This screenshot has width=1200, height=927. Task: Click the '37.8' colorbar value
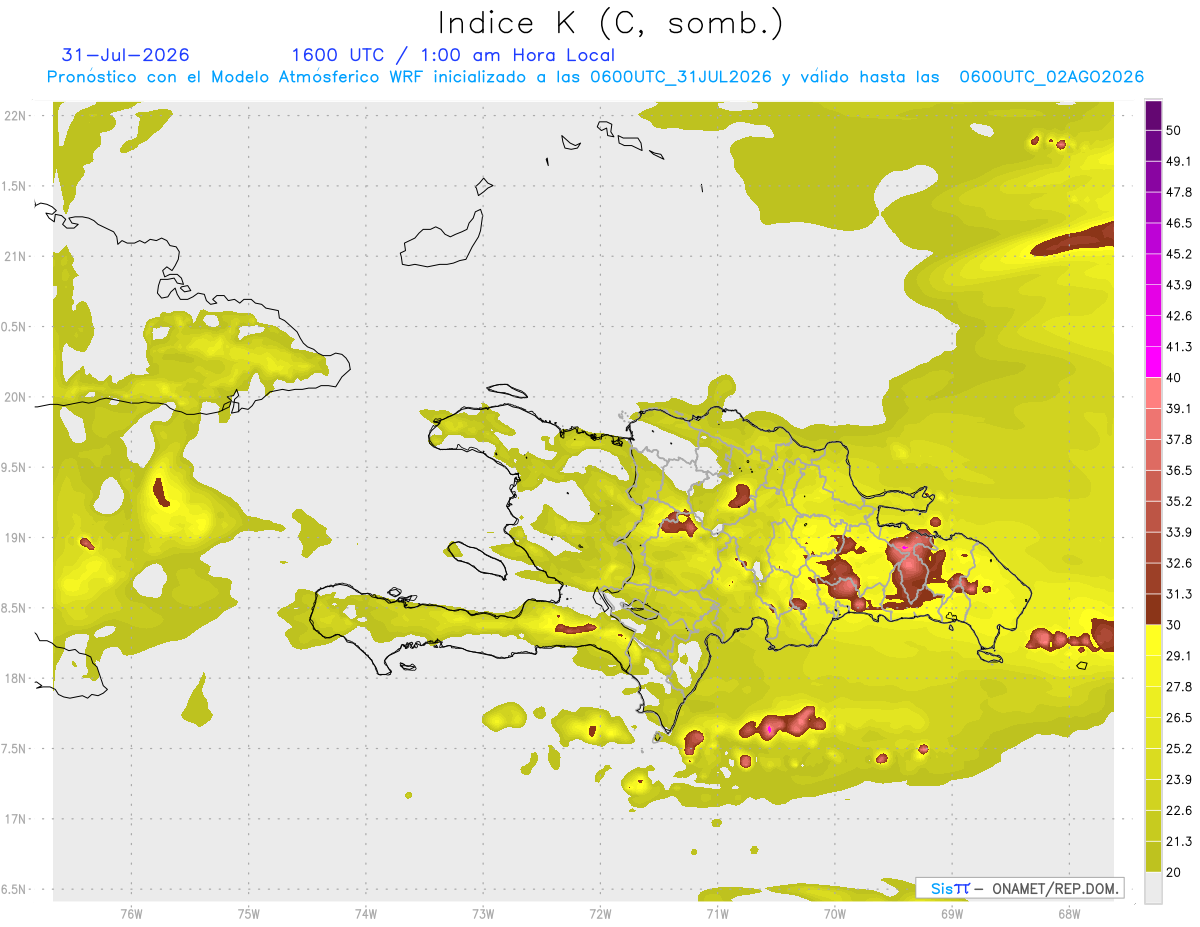click(1179, 439)
